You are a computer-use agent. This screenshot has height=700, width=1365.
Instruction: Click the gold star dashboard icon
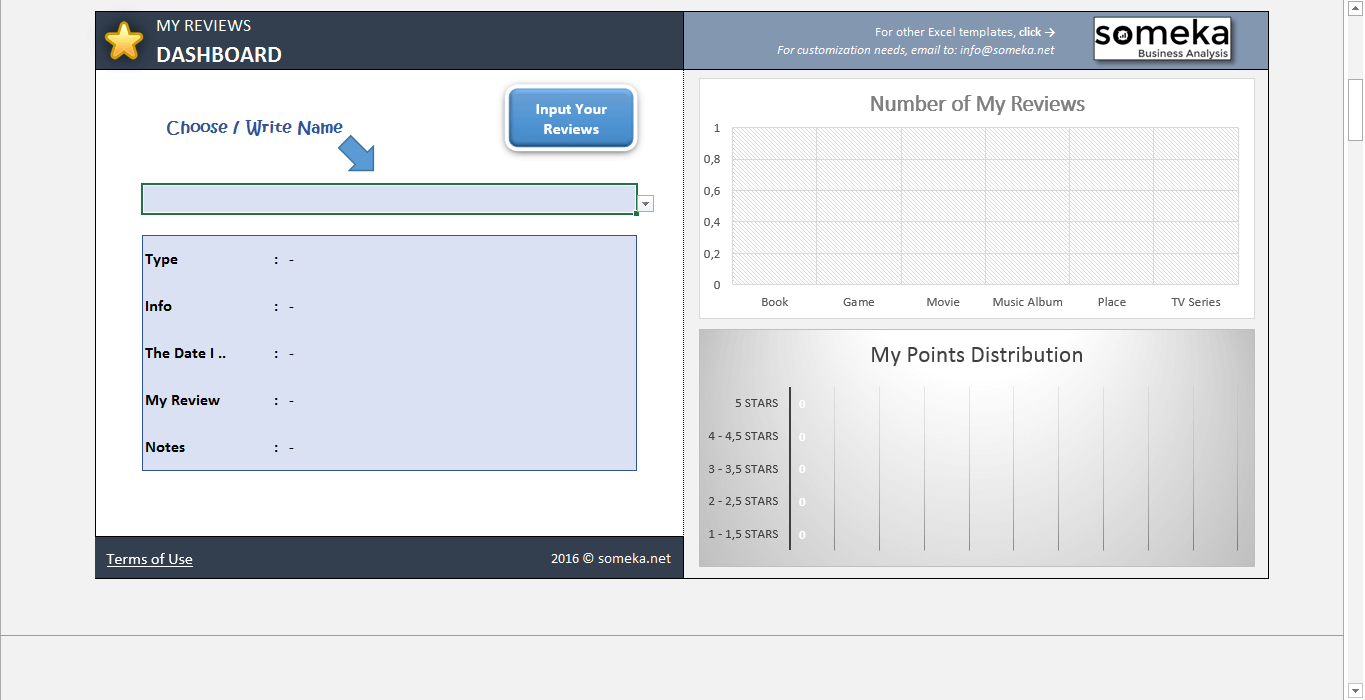point(124,41)
